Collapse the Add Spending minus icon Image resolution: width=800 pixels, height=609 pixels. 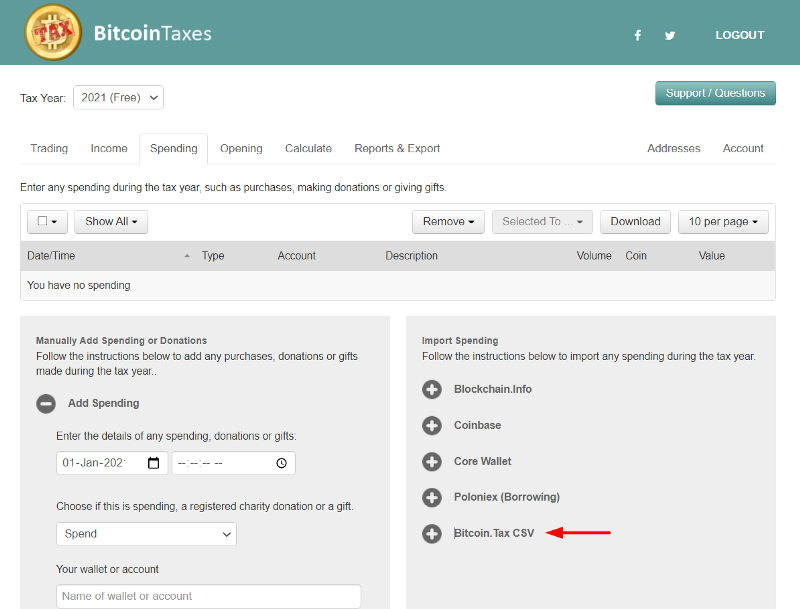pyautogui.click(x=46, y=403)
